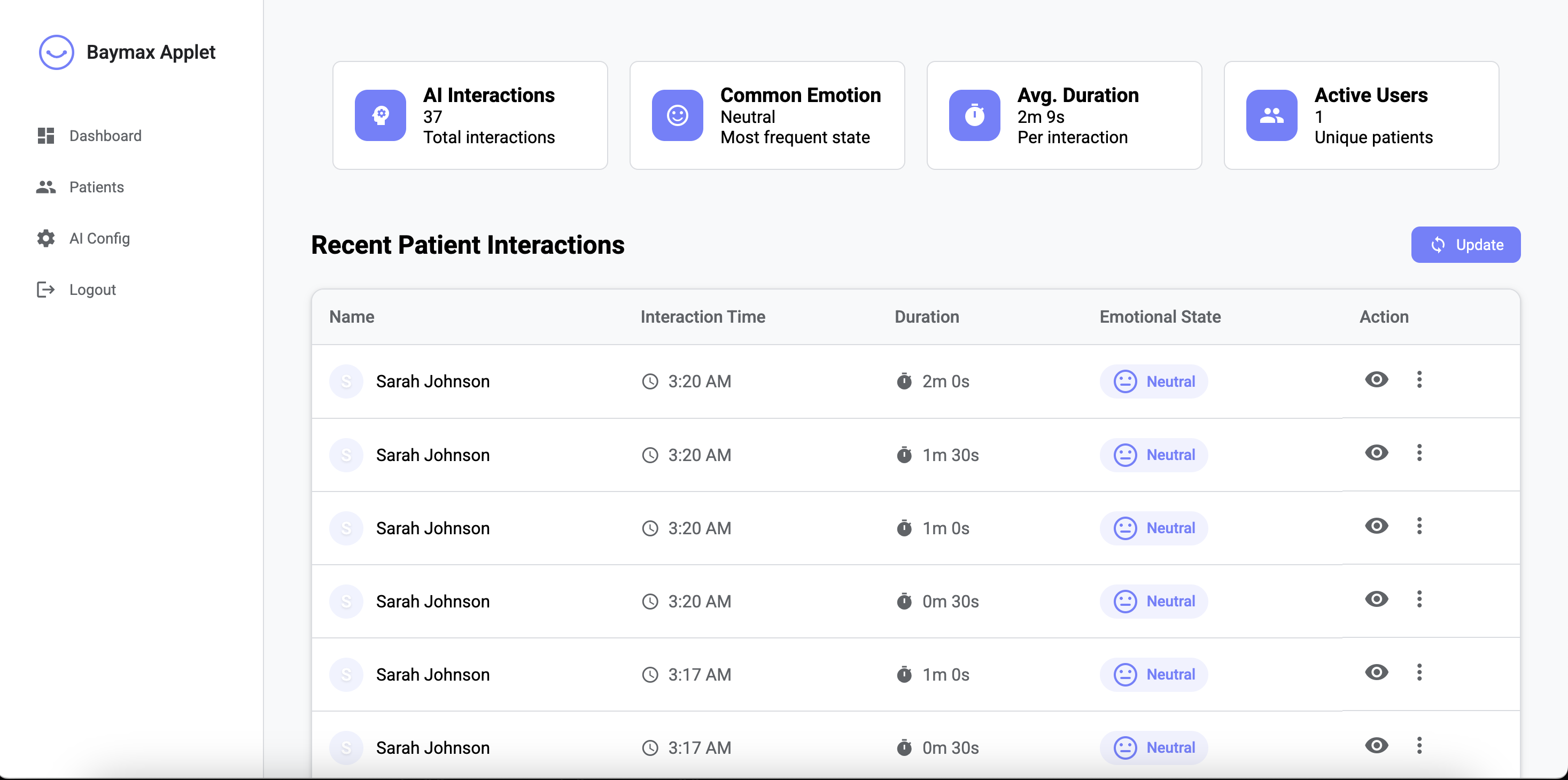Screen dimensions: 1568x780
Task: View the 3:20 AM 0m 30s interaction
Action: pos(1376,599)
